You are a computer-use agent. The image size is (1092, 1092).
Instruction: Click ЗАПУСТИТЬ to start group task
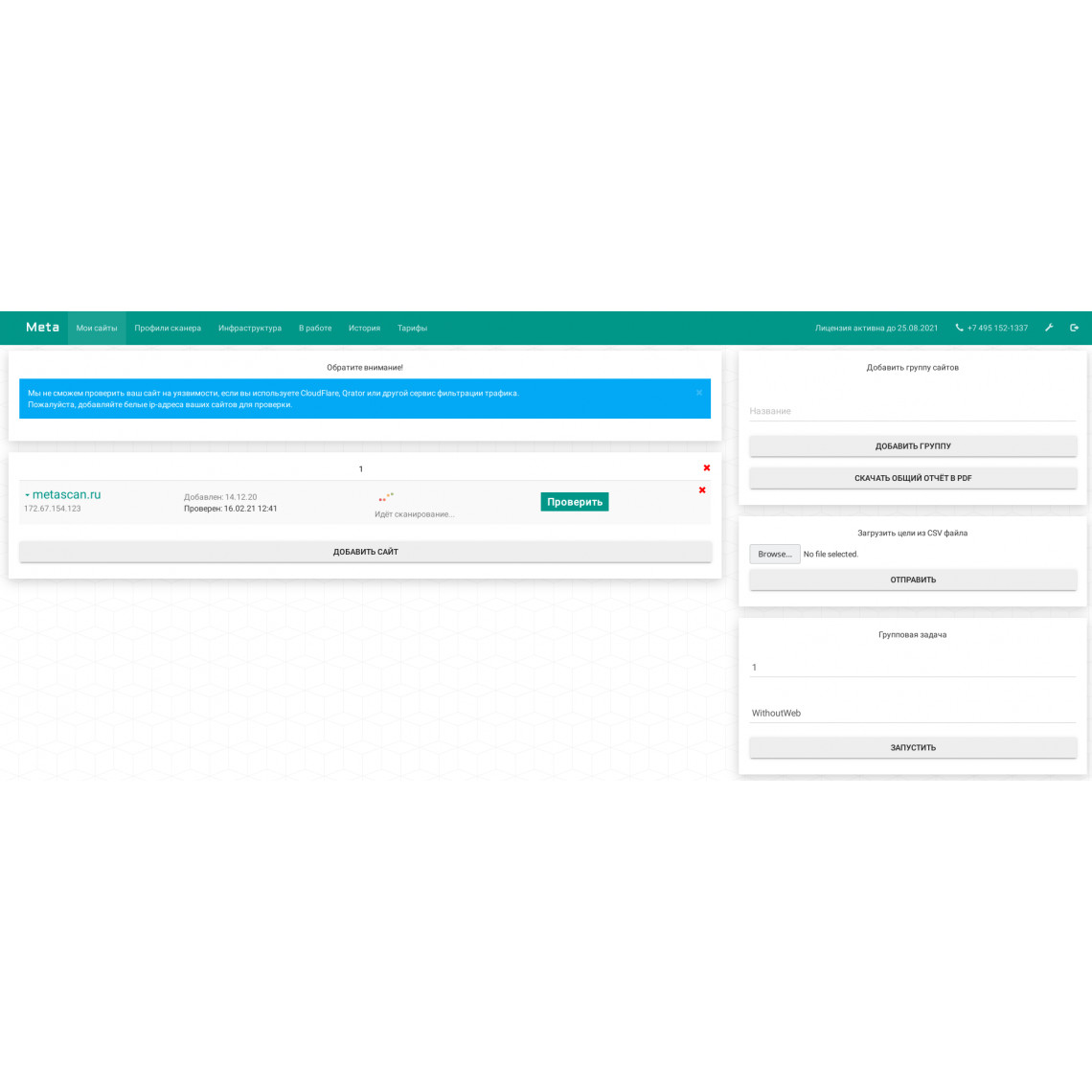tap(913, 747)
